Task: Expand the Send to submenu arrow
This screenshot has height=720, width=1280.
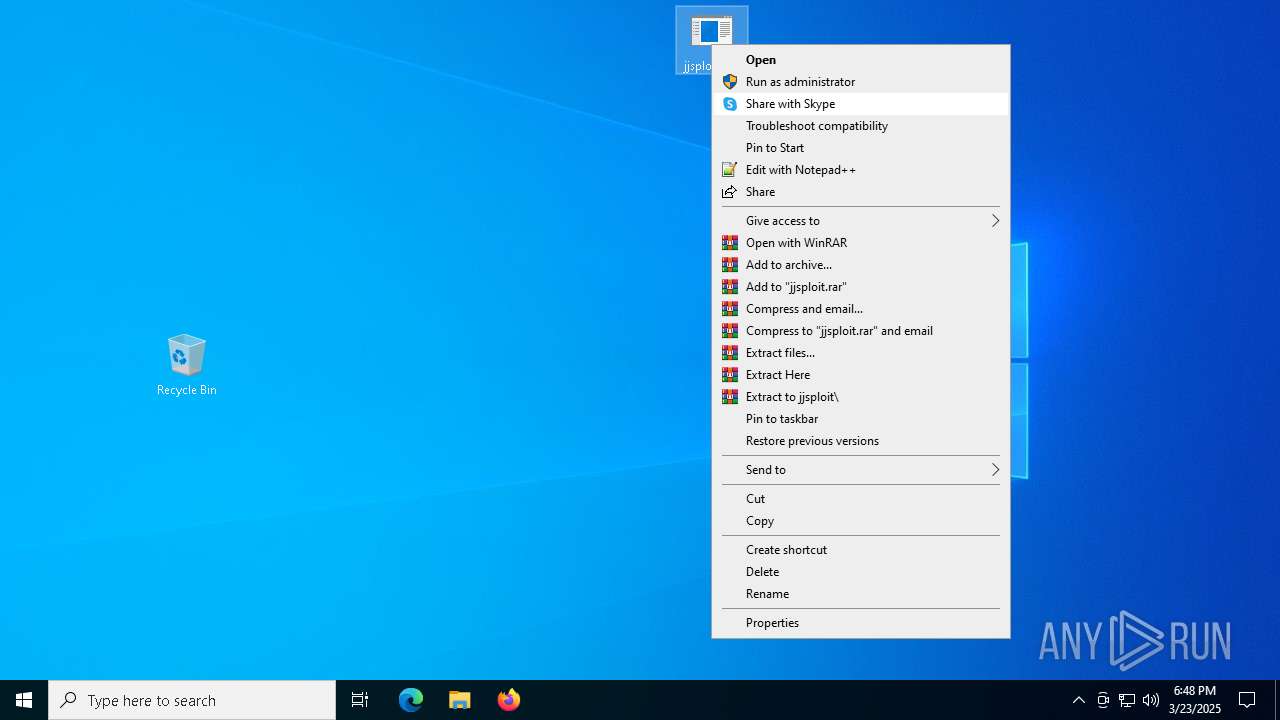Action: pos(995,470)
